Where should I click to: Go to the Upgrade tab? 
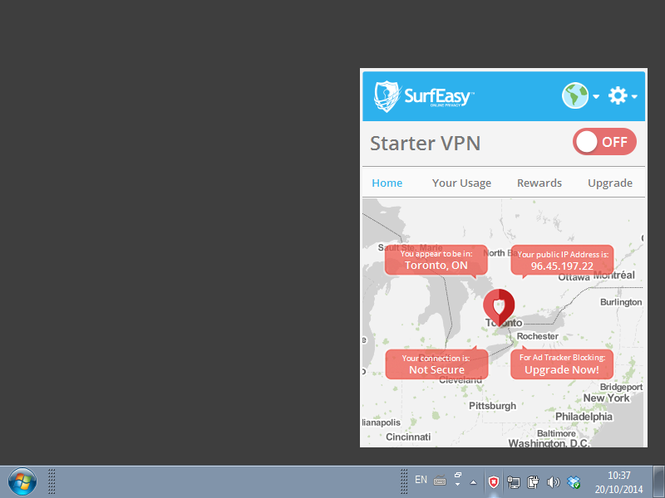[x=610, y=183]
